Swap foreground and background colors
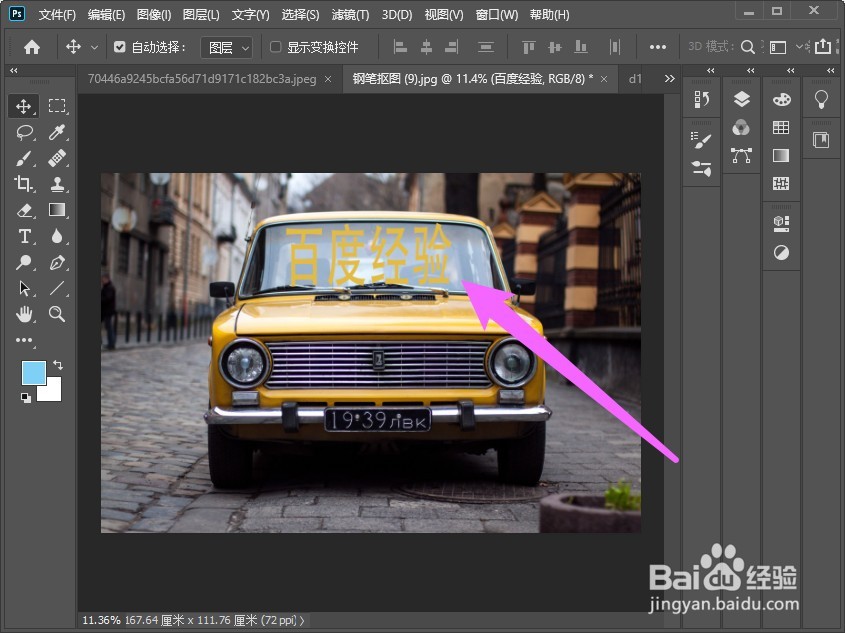 58,365
